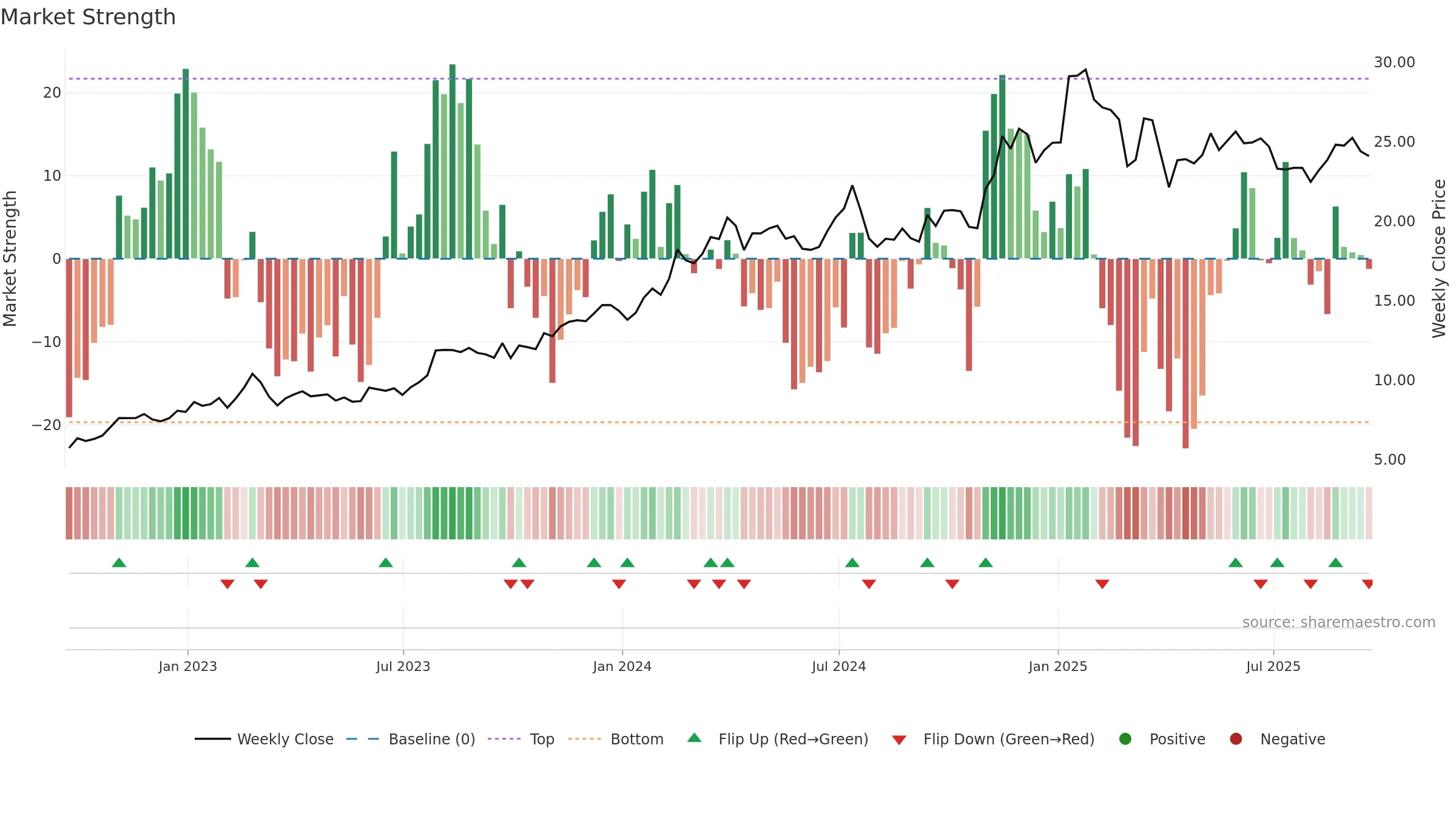Click the tallest green bar near Jul 2023
Viewport: 1456px width, 819px height.
[x=453, y=161]
